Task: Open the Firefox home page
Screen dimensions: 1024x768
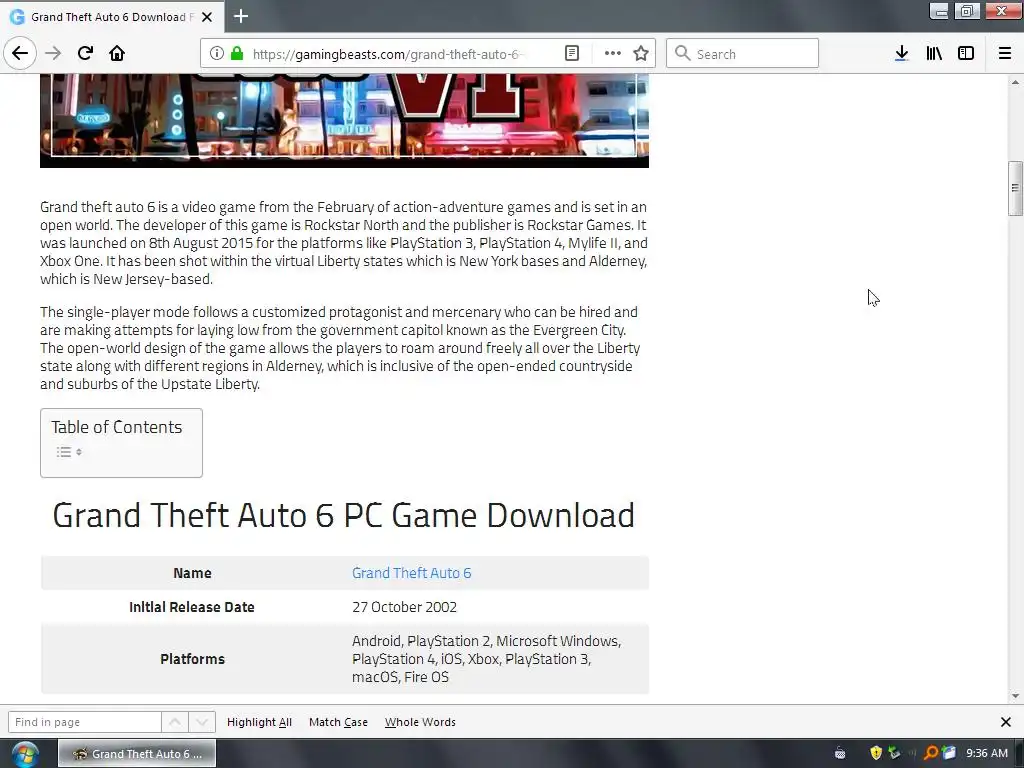Action: [x=117, y=53]
